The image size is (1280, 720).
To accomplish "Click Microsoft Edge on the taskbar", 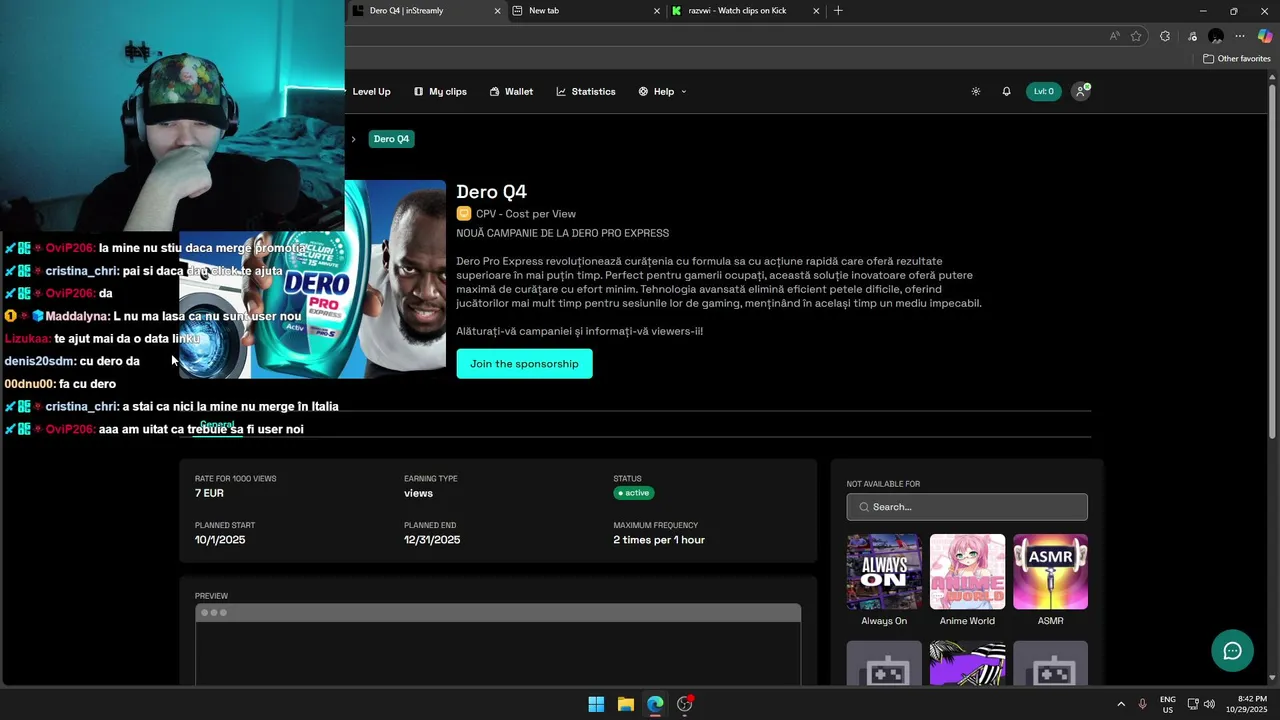I will 655,704.
